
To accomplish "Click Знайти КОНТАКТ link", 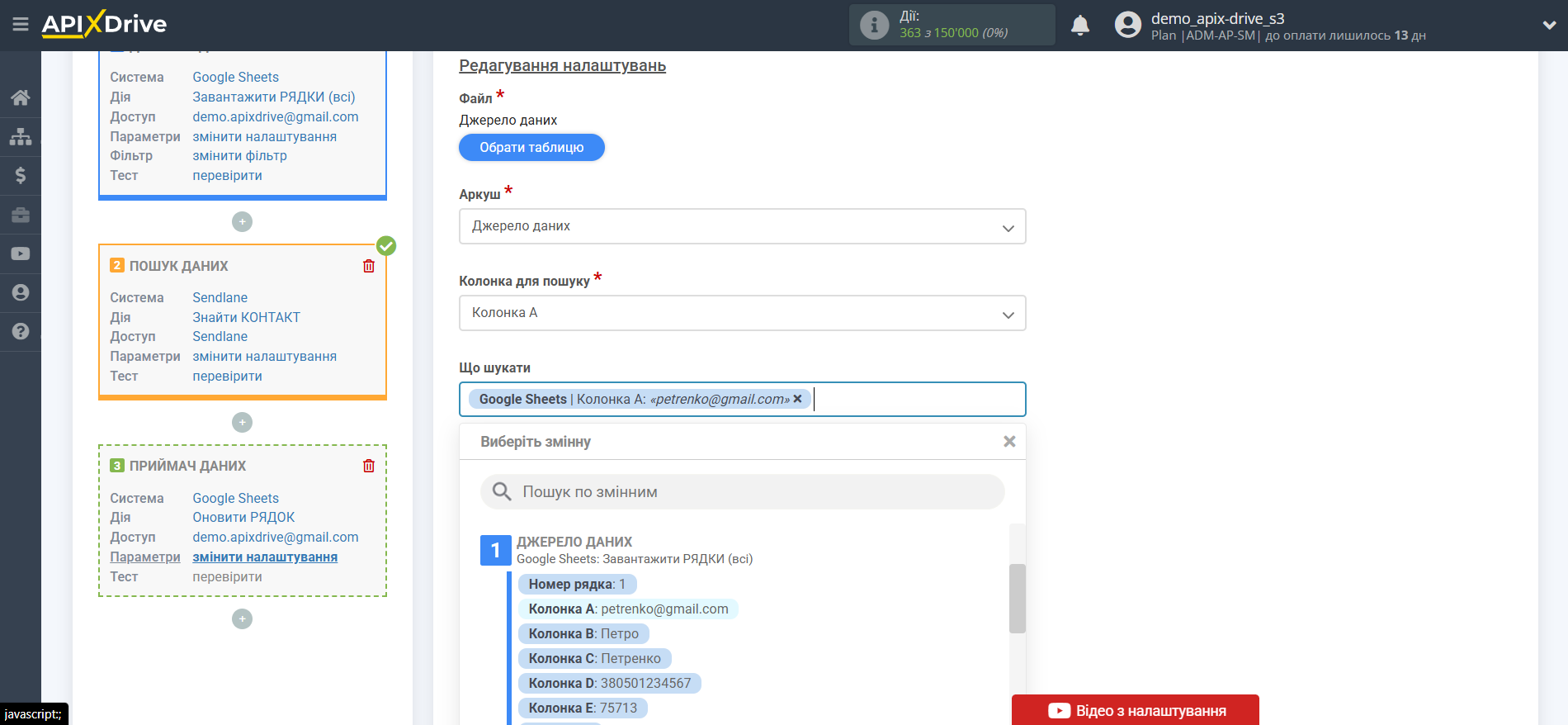I will click(x=246, y=317).
